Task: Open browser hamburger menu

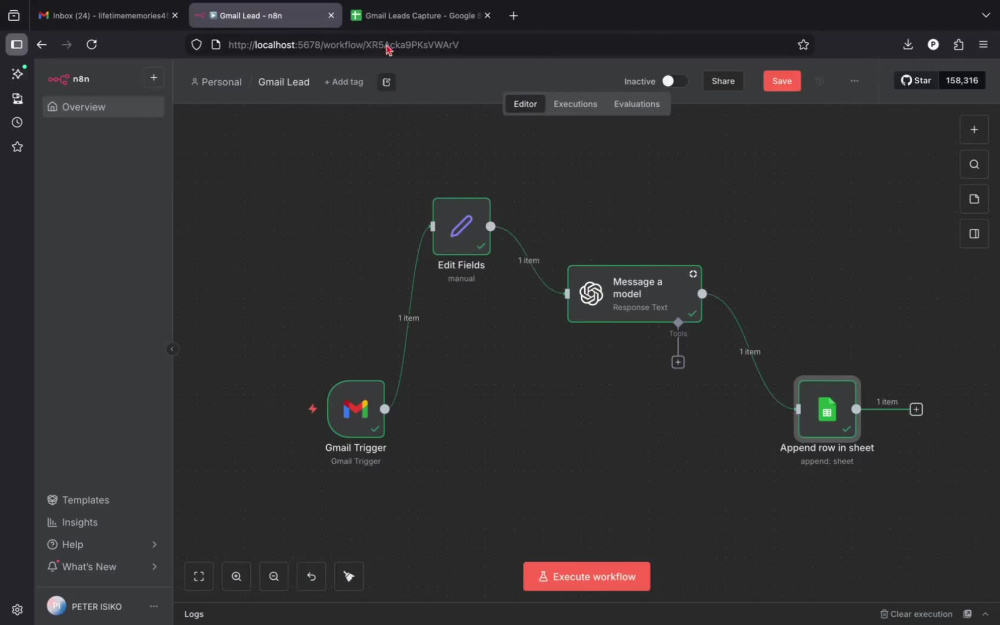Action: coord(983,45)
